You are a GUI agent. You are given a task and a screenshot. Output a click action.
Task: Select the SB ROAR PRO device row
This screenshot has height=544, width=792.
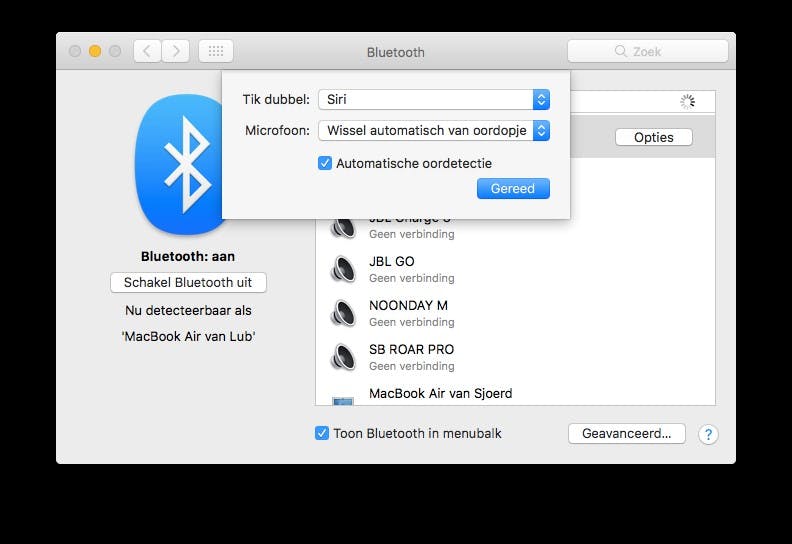(515, 357)
